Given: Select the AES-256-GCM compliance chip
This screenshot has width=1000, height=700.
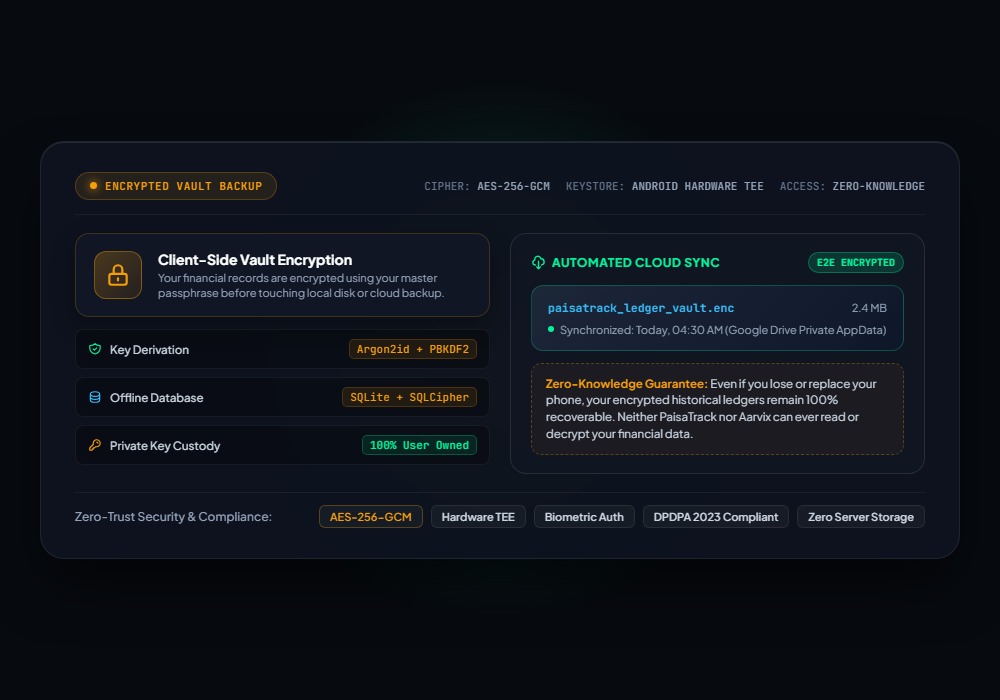Looking at the screenshot, I should (371, 516).
